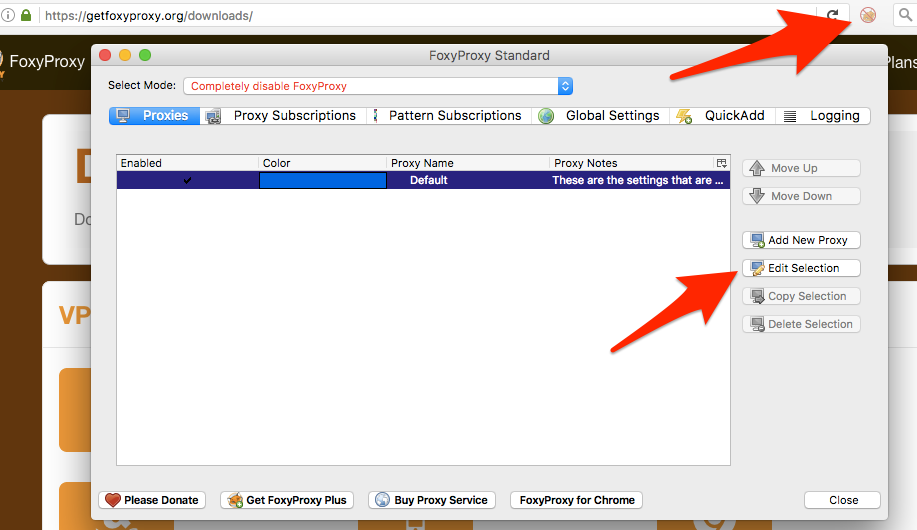This screenshot has width=917, height=530.
Task: Click the Move Up button
Action: pyautogui.click(x=801, y=168)
